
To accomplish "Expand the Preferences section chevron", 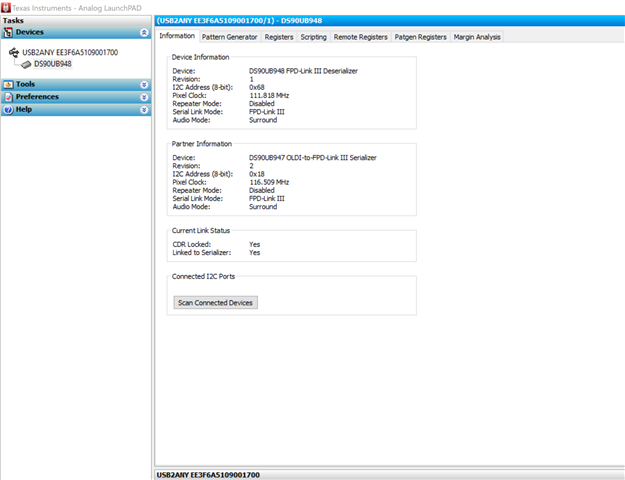I will tap(144, 97).
